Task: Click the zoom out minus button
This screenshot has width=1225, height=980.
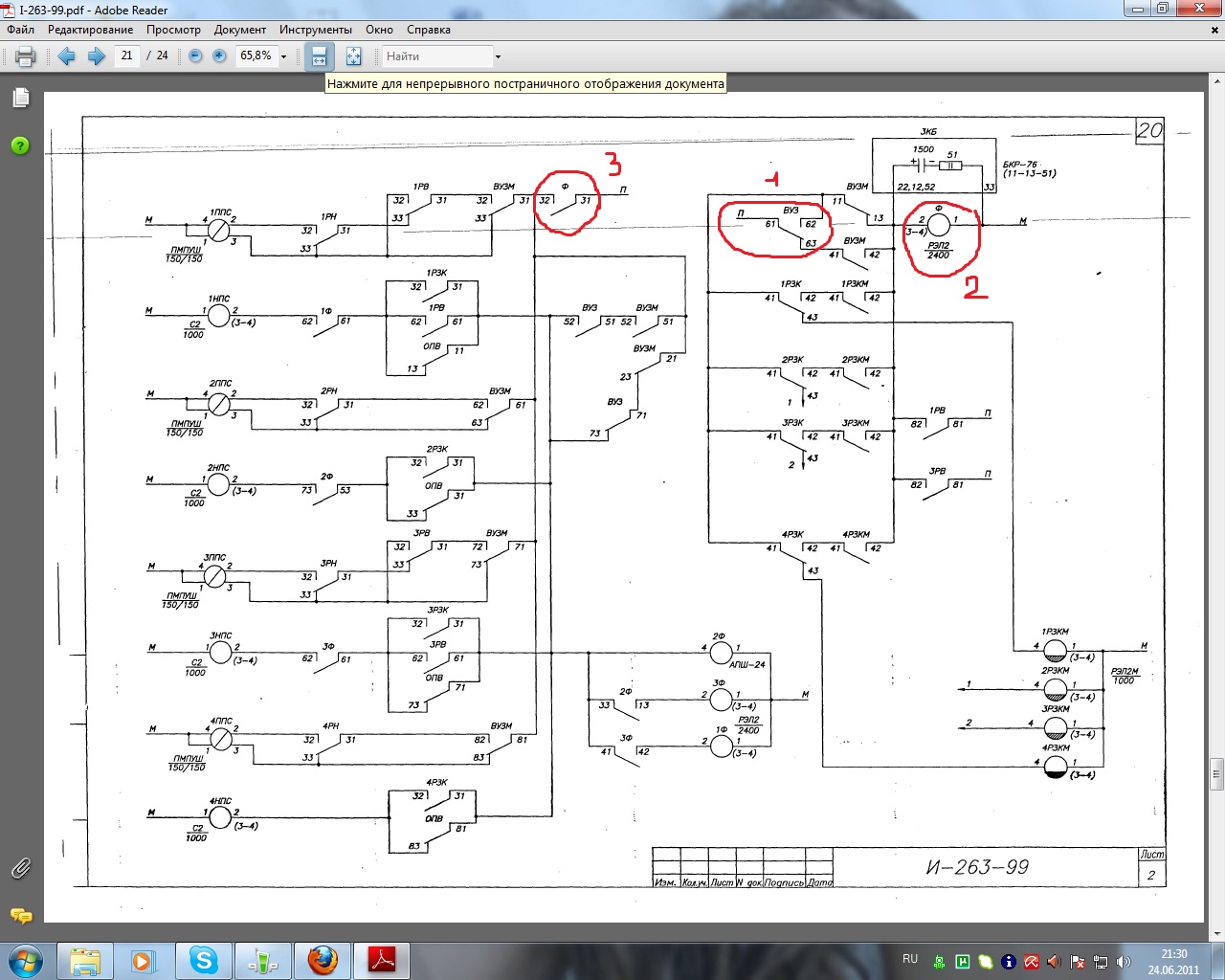Action: (195, 56)
